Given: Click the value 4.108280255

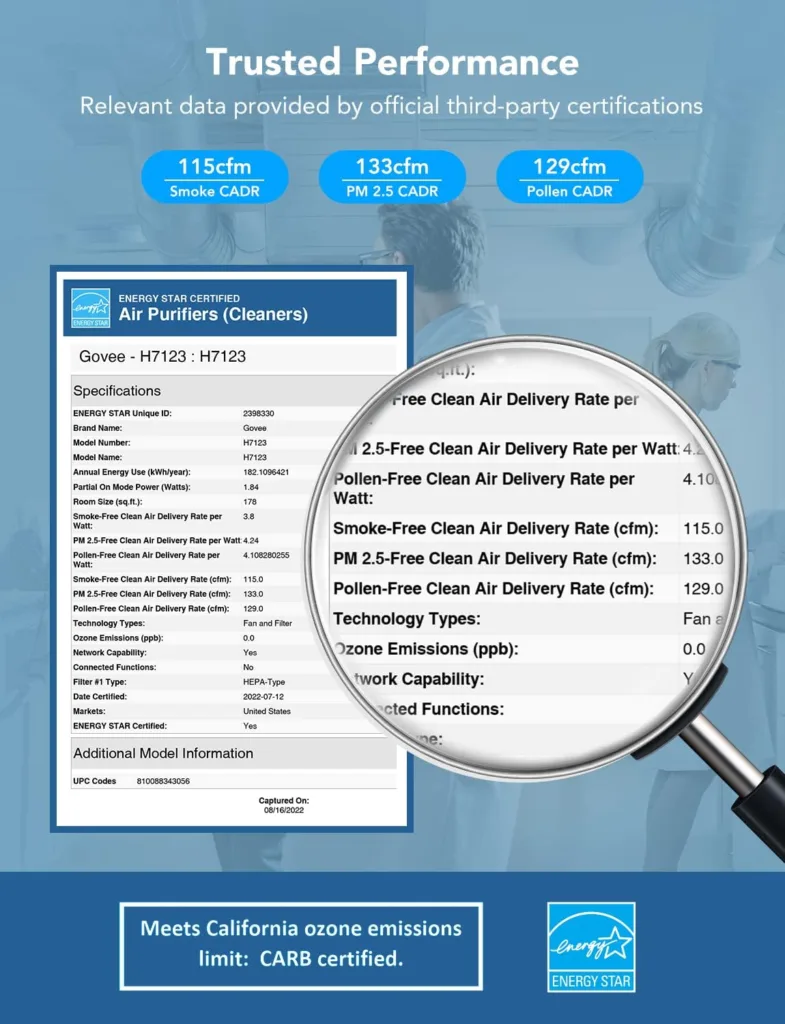Looking at the screenshot, I should (266, 555).
